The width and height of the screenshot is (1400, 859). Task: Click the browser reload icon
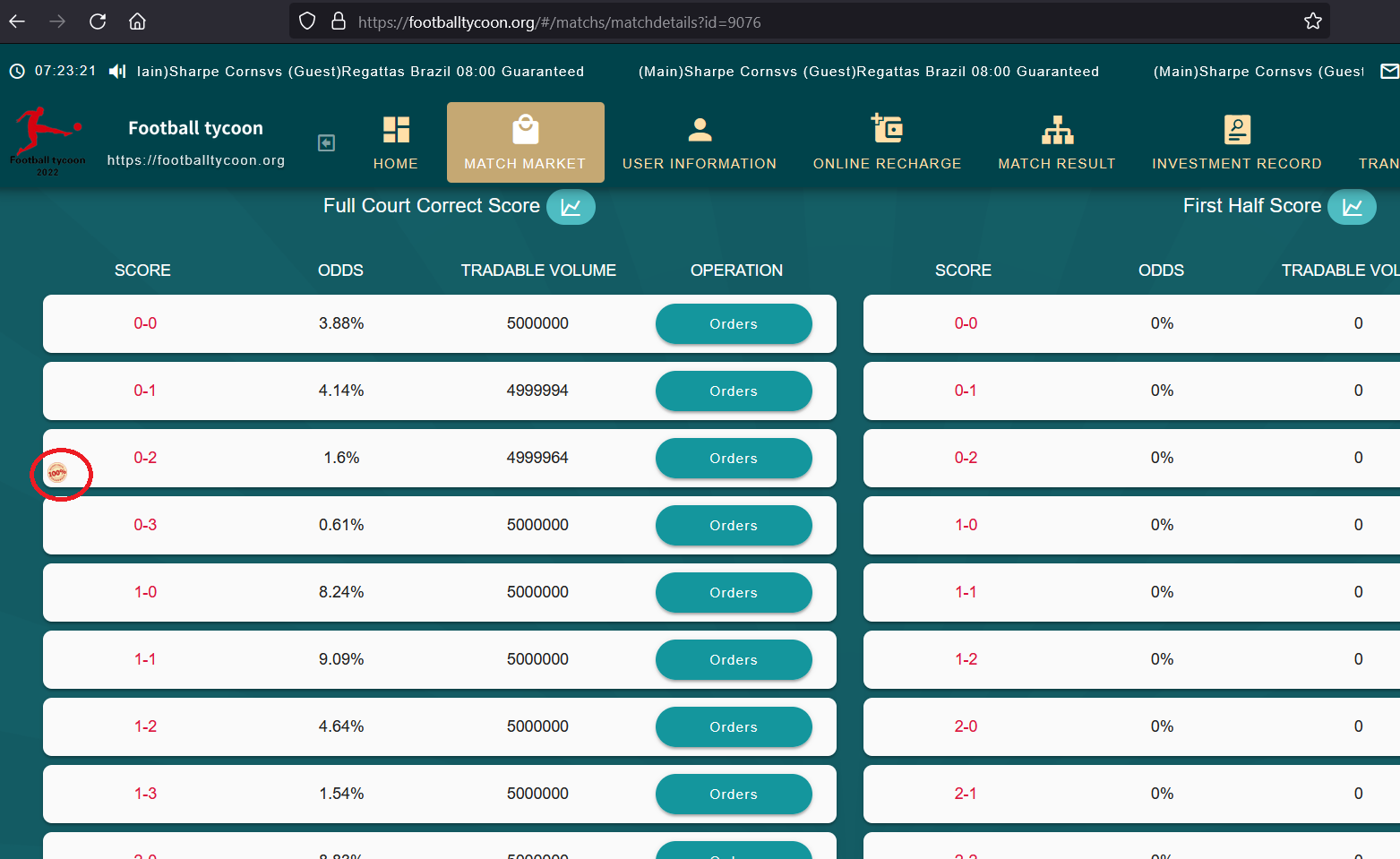point(98,21)
